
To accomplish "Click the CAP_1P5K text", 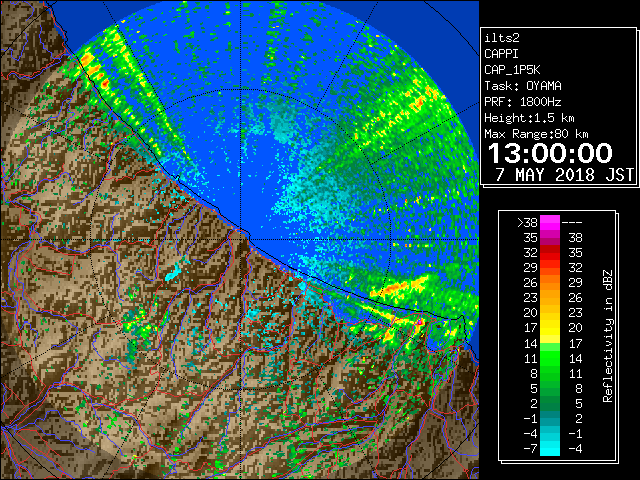I will pos(512,70).
